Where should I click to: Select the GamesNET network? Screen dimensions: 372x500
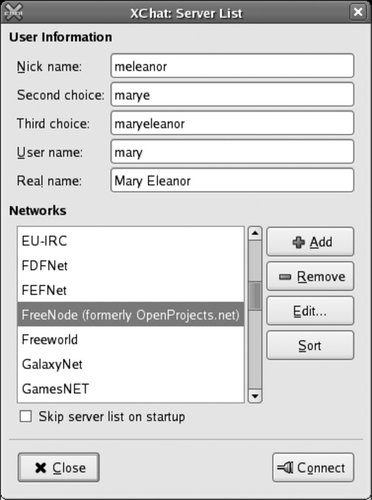point(131,389)
